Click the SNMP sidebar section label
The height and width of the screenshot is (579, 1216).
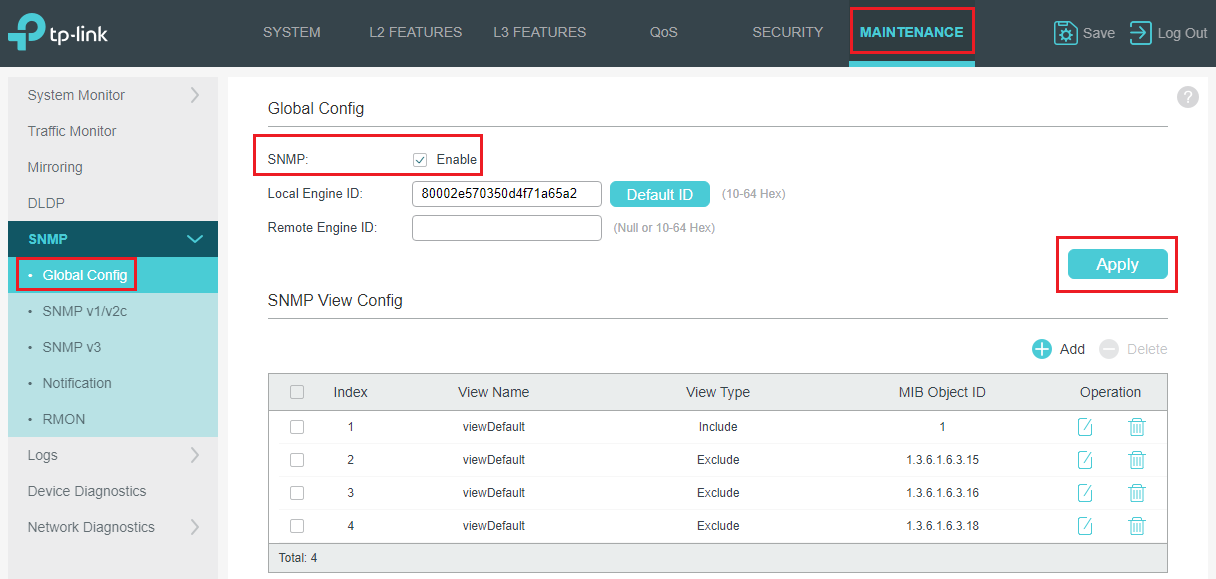click(x=48, y=239)
